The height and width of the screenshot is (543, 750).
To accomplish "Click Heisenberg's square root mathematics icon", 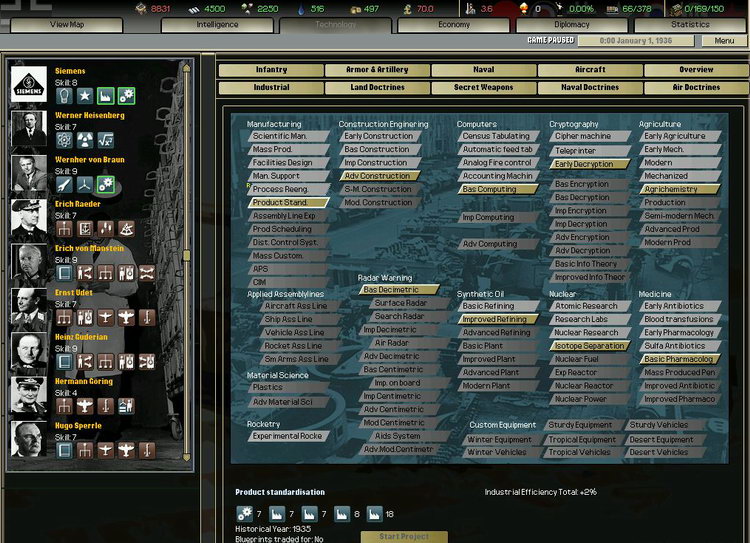I will click(106, 140).
